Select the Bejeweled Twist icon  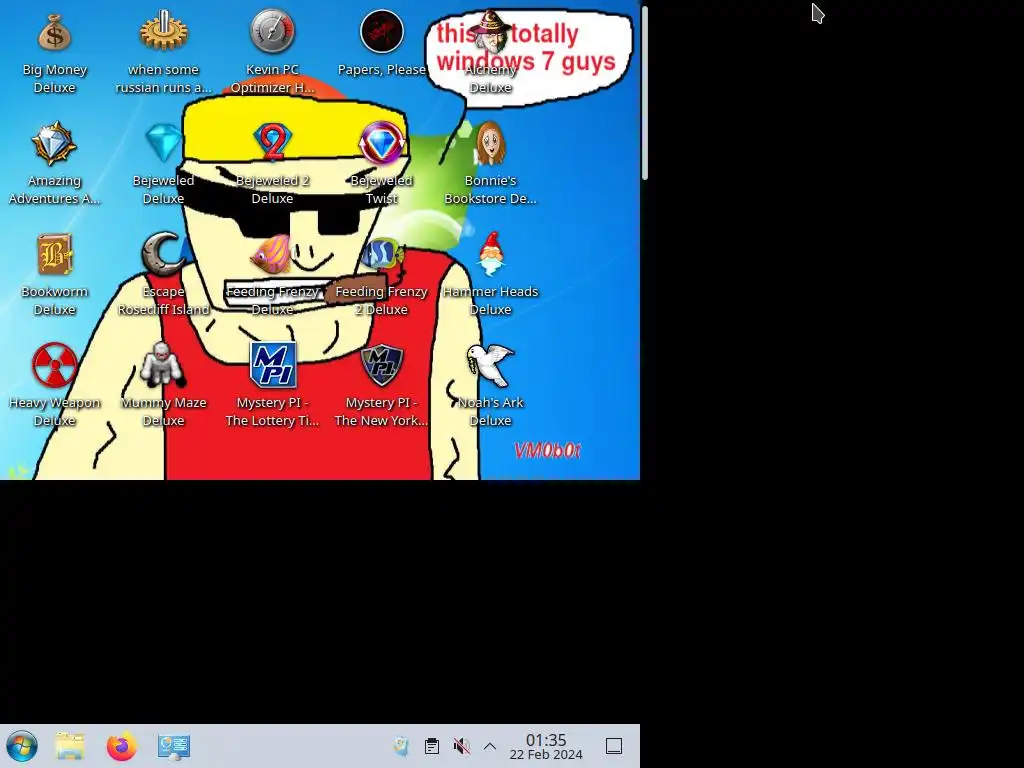pos(381,142)
